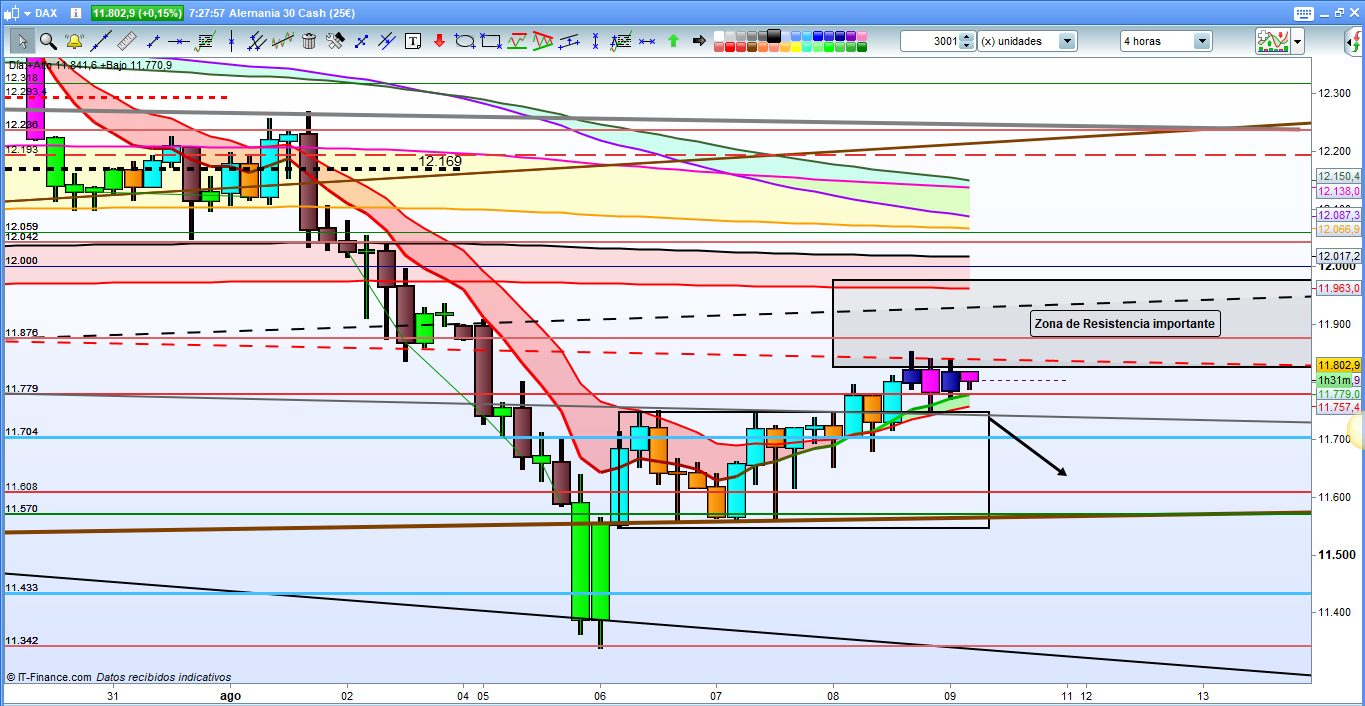
Task: Select the text annotation T tool
Action: 413,41
